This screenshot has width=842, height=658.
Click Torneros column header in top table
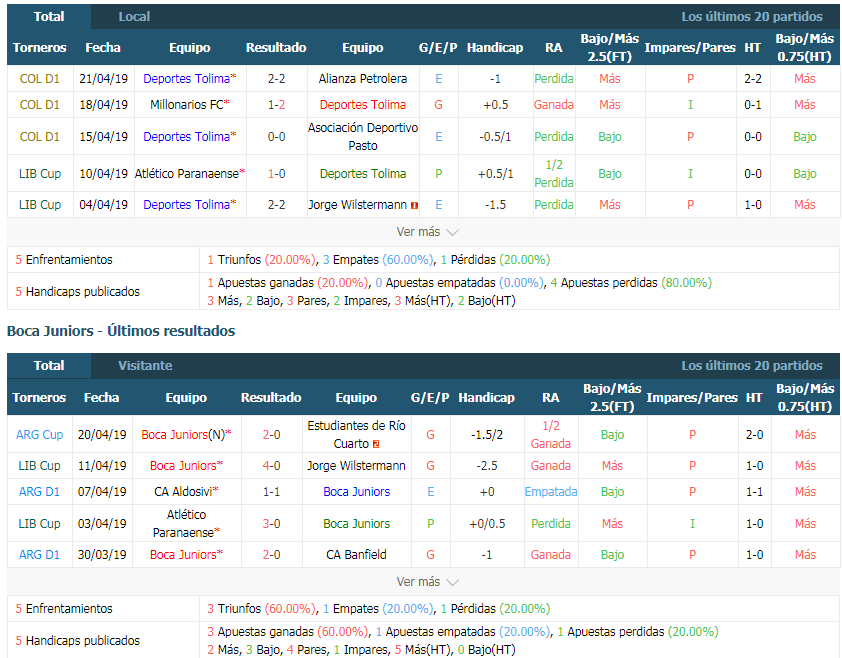click(40, 48)
